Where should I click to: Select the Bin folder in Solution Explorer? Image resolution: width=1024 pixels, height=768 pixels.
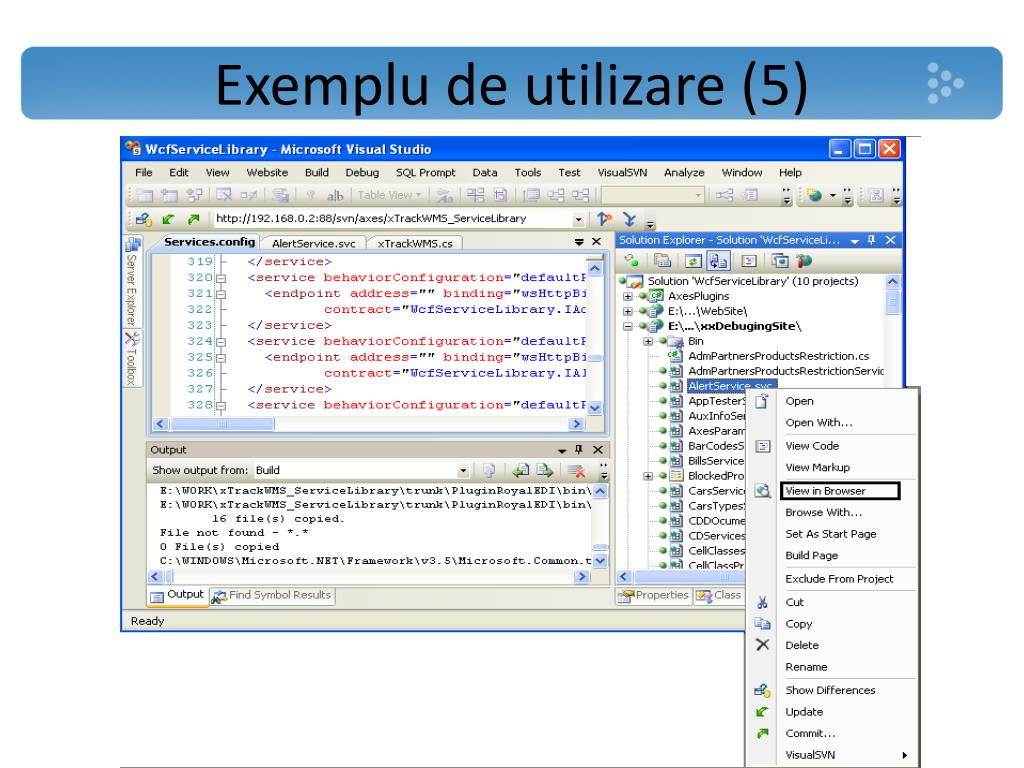pyautogui.click(x=696, y=341)
